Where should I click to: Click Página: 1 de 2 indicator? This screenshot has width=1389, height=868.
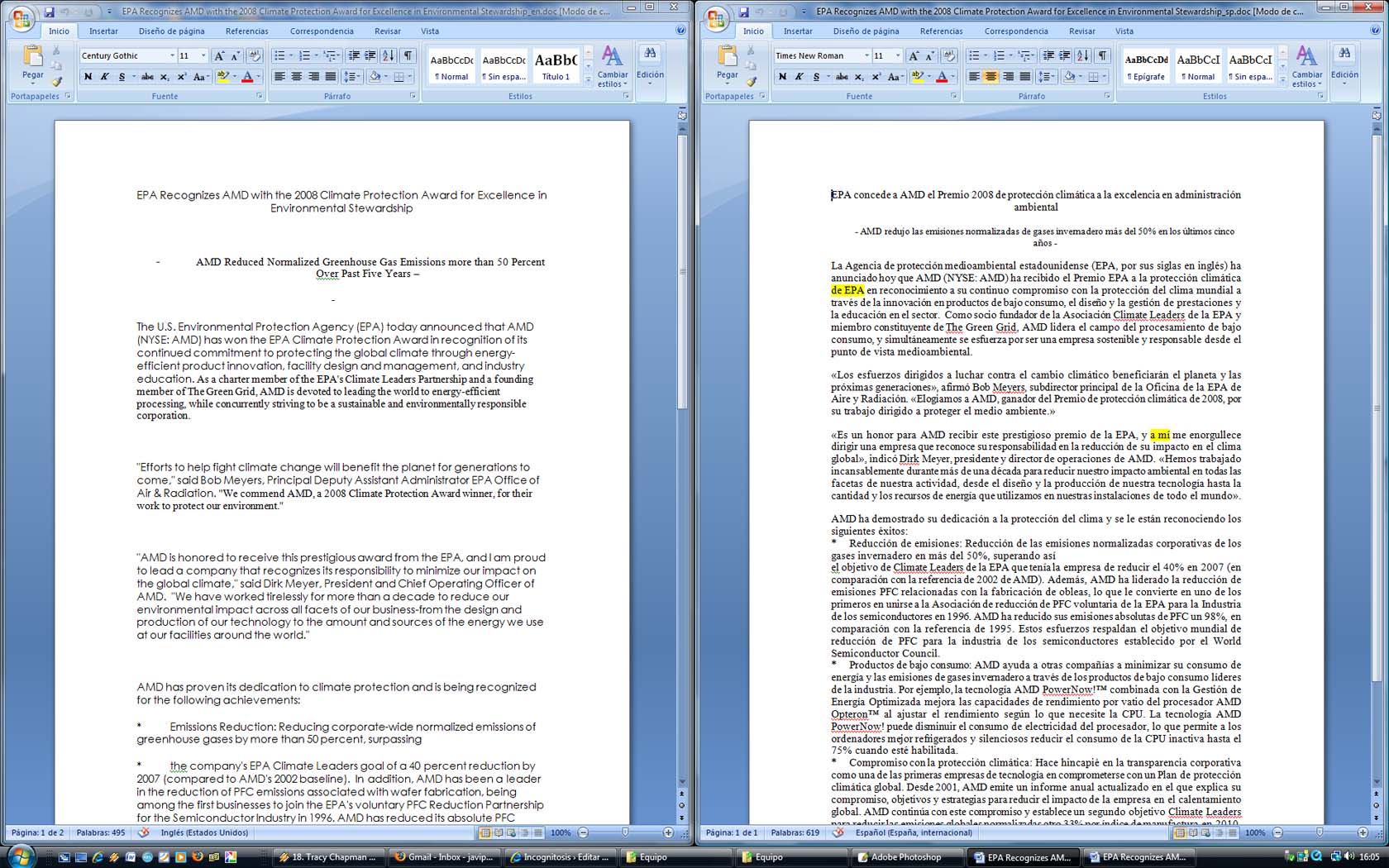tap(37, 832)
